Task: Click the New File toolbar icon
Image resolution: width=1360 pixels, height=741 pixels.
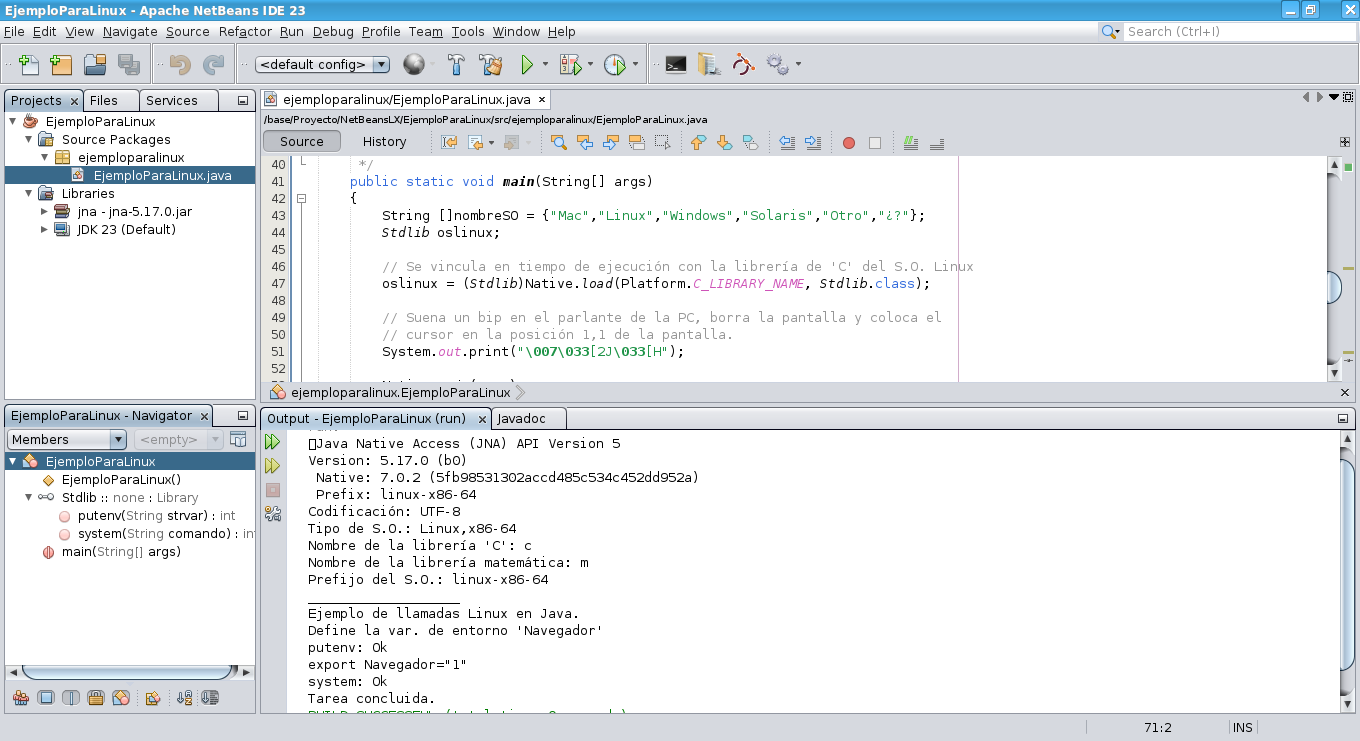Action: (x=29, y=65)
